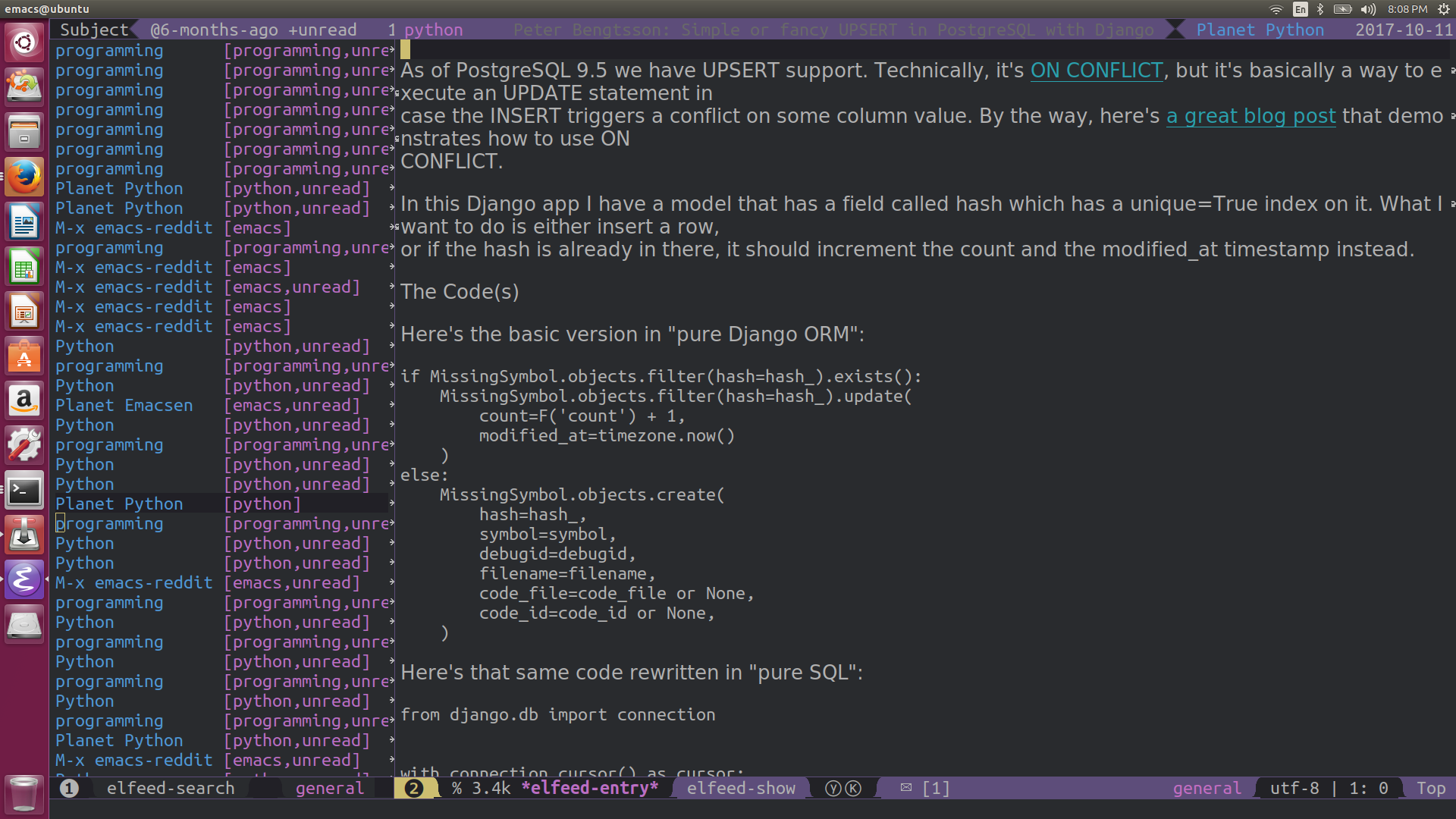This screenshot has height=819, width=1456.
Task: Follow the 'a great blog post' link
Action: pos(1250,116)
